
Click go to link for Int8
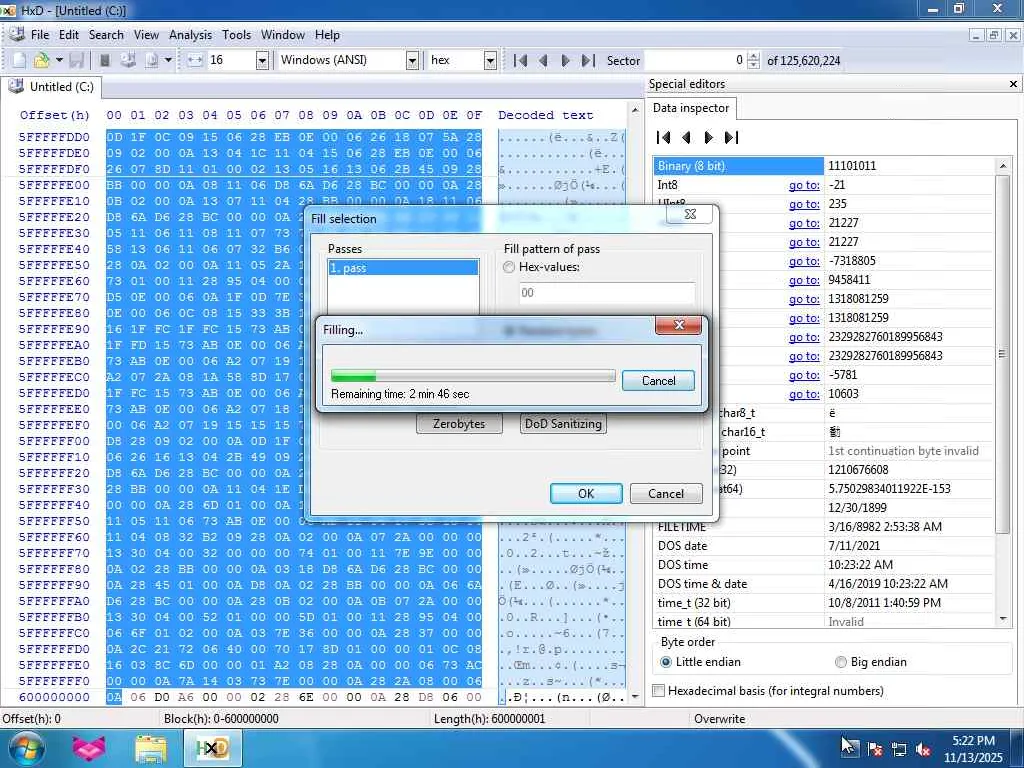tap(804, 185)
